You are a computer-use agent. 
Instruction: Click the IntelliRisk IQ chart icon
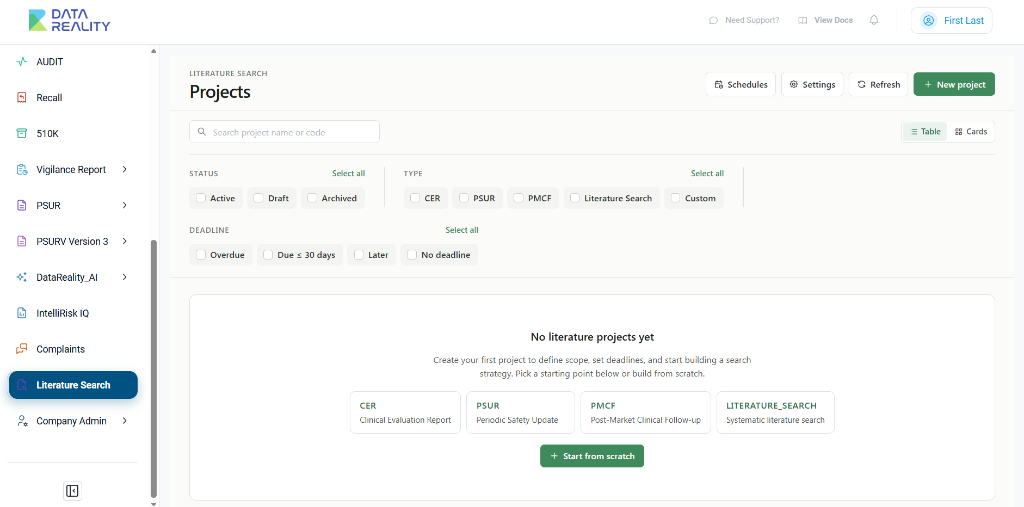point(22,313)
